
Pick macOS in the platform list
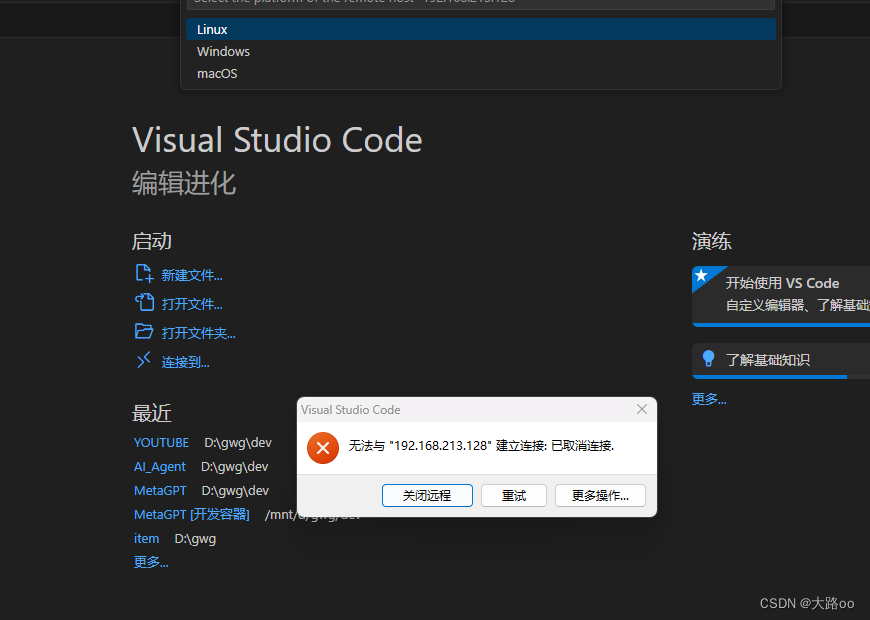(480, 74)
